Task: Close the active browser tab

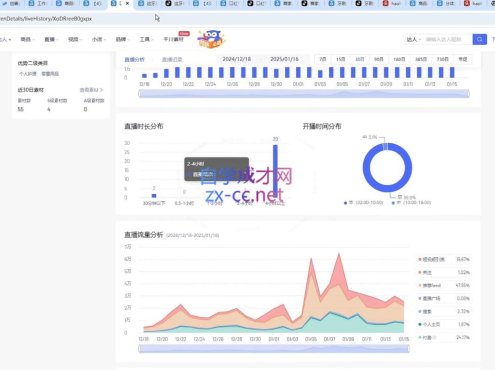Action: pyautogui.click(x=127, y=3)
